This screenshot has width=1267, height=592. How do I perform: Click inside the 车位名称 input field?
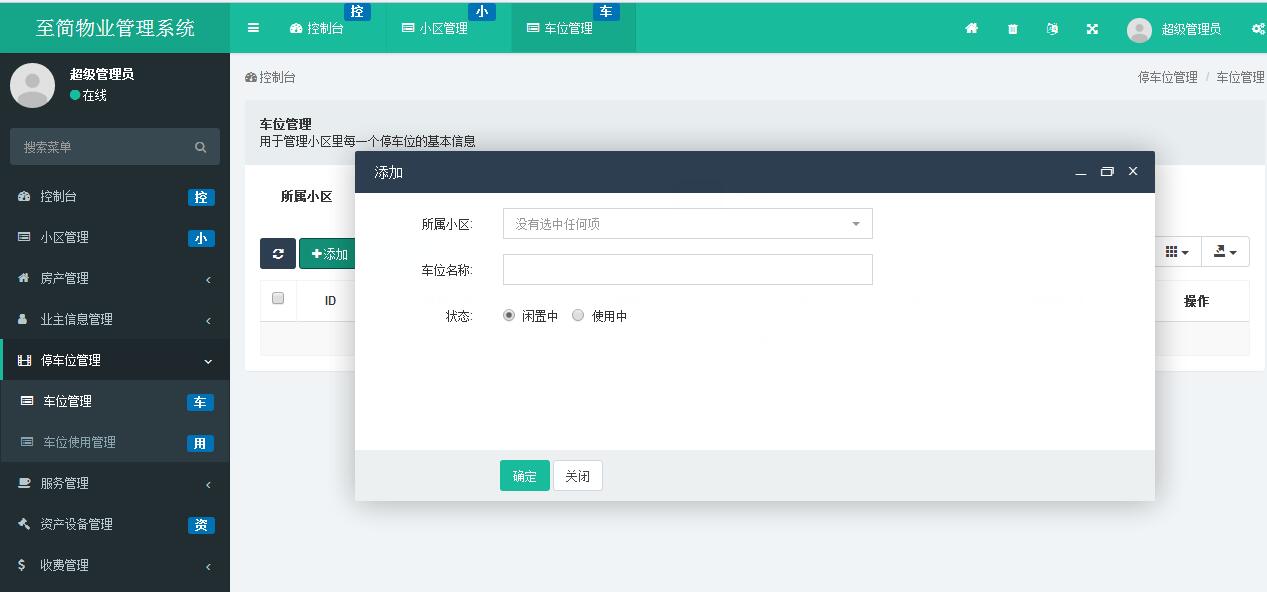click(x=687, y=269)
